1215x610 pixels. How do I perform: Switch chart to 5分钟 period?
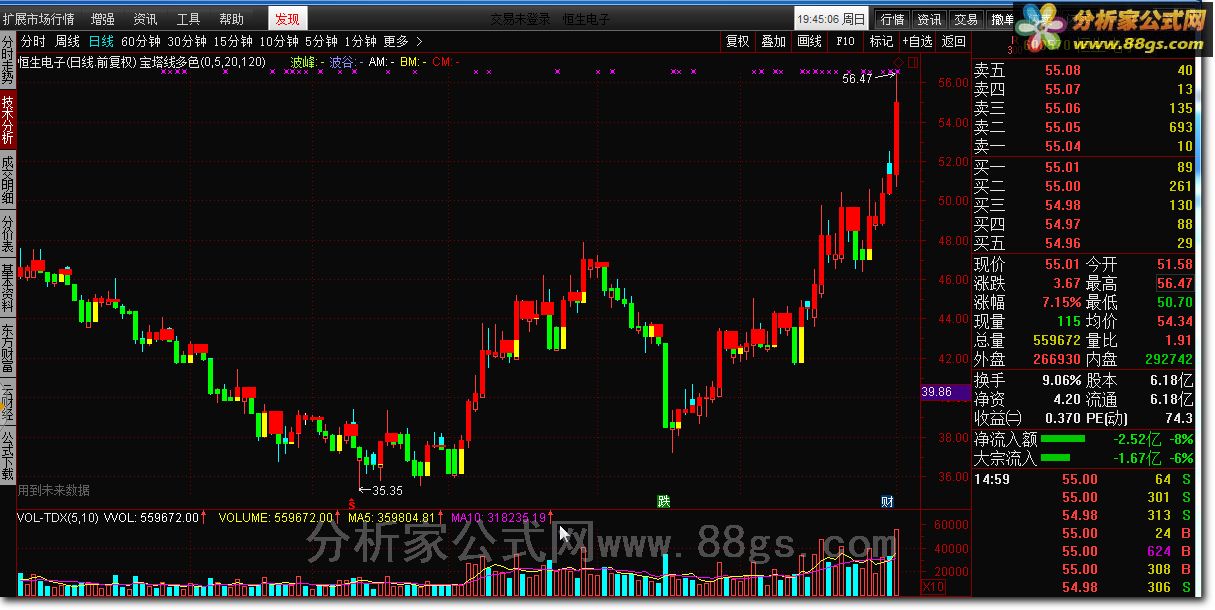point(321,41)
